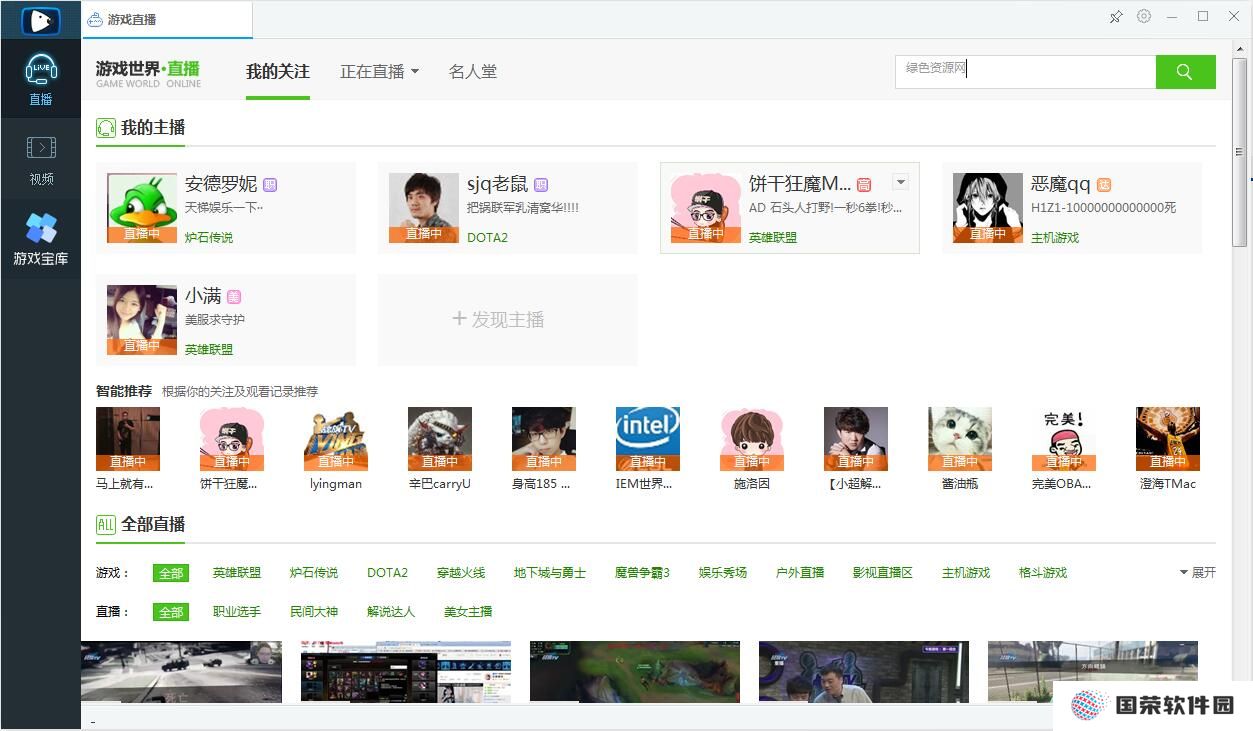Open 恶魔qq anime avatar
This screenshot has height=731, width=1253.
click(988, 208)
